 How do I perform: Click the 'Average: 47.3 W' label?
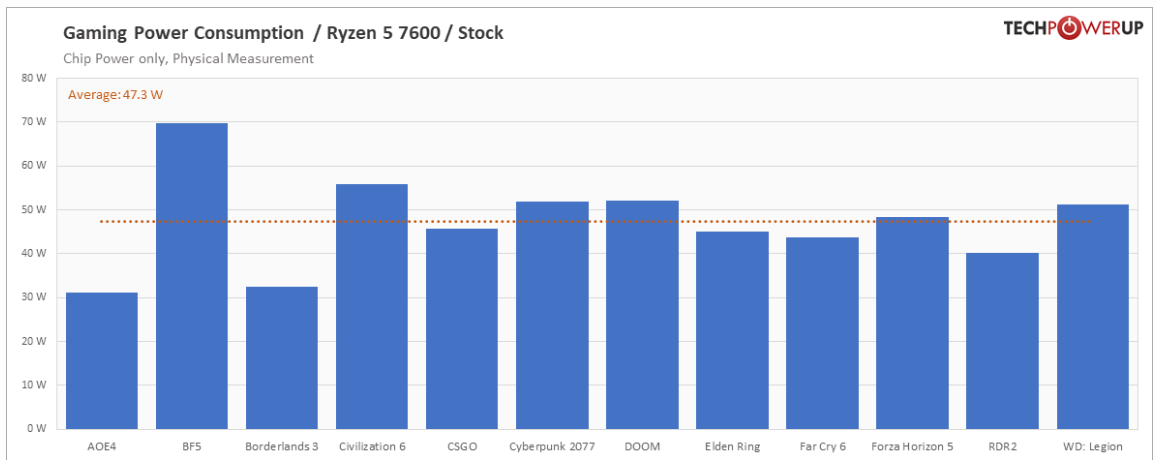(115, 94)
